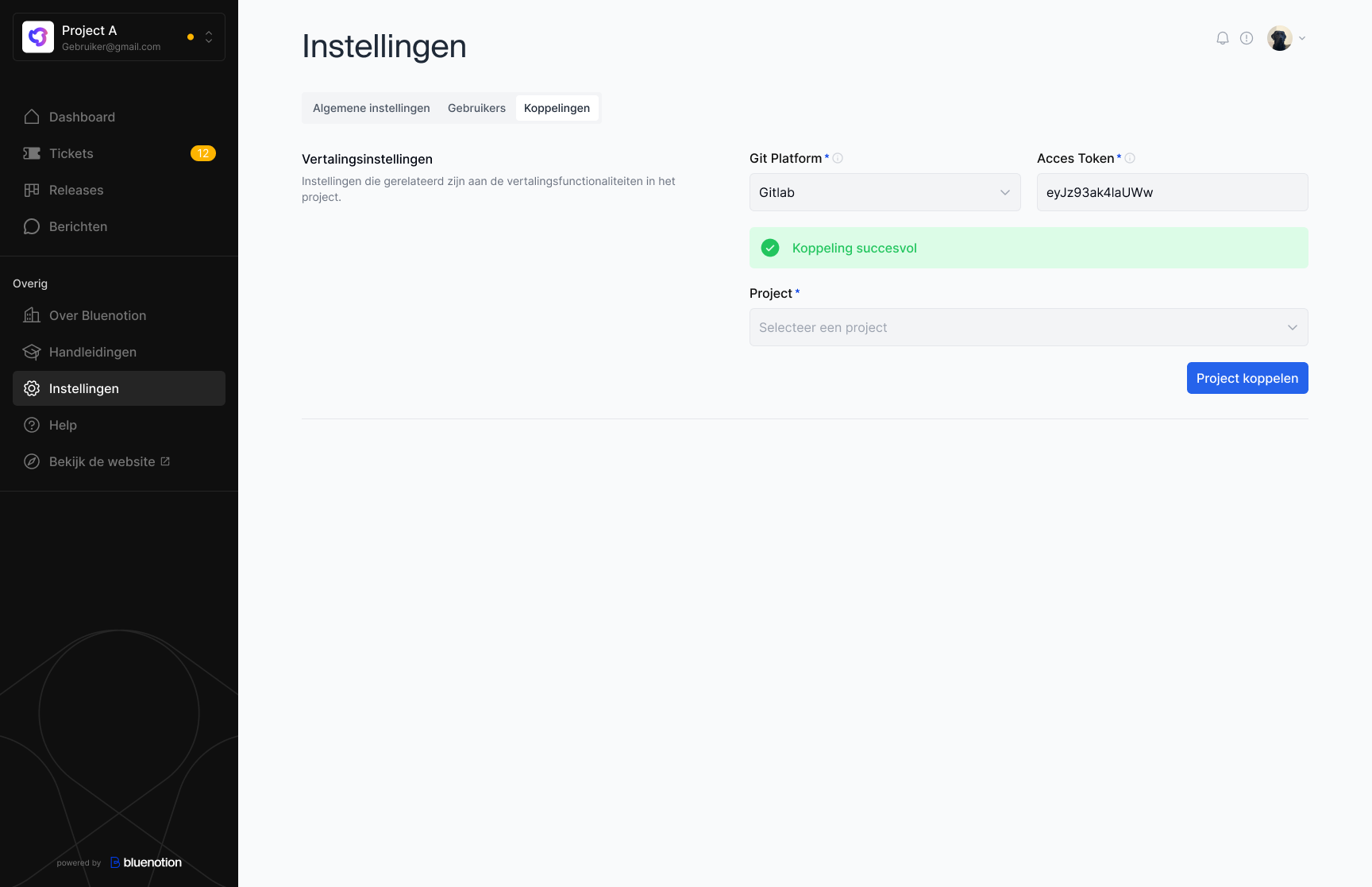
Task: Click the Project koppelen button
Action: (x=1247, y=378)
